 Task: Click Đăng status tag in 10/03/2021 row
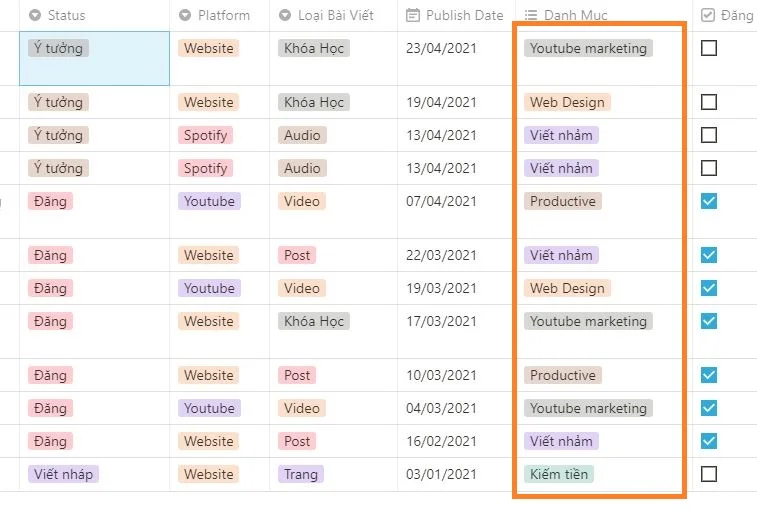(50, 375)
